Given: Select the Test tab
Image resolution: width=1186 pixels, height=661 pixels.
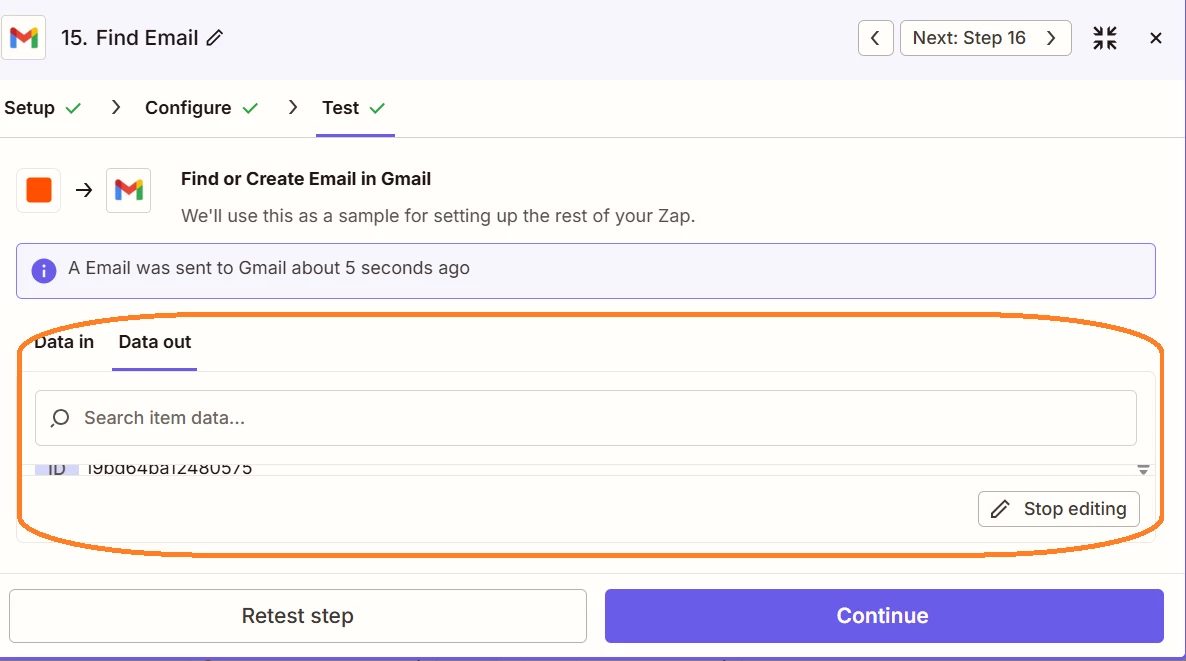Looking at the screenshot, I should pyautogui.click(x=341, y=108).
